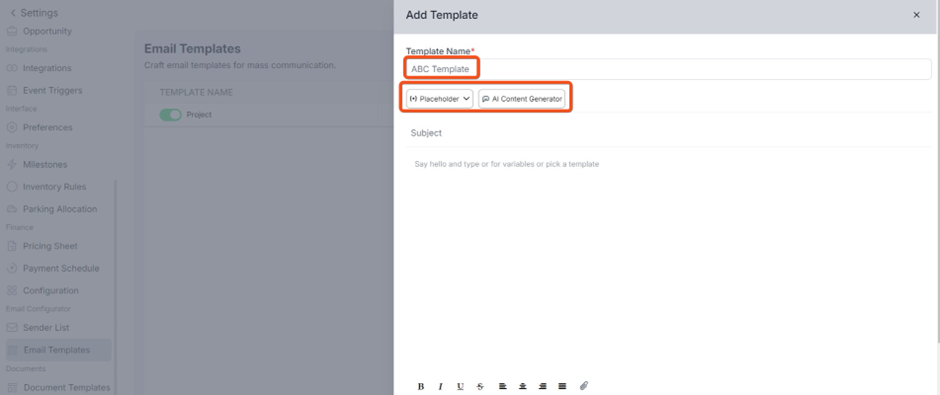The width and height of the screenshot is (940, 395).
Task: Click the Integrations icon in the sidebar
Action: pos(12,68)
